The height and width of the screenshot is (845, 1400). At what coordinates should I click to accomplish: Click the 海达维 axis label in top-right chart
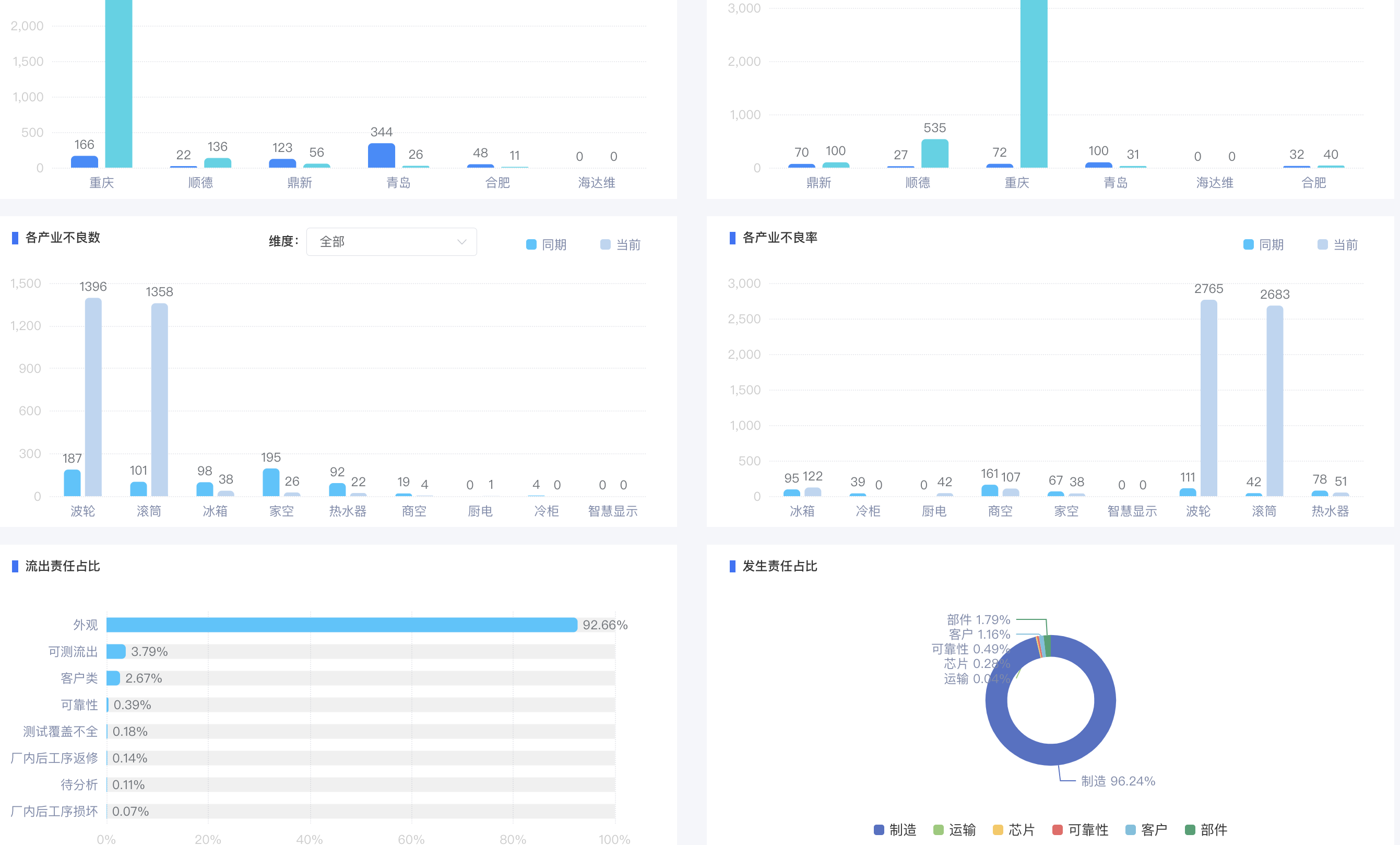point(1215,183)
